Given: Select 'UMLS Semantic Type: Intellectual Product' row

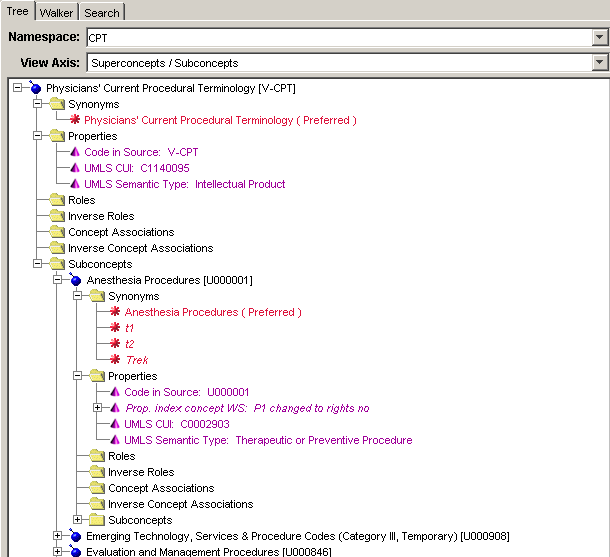Looking at the screenshot, I should click(185, 184).
